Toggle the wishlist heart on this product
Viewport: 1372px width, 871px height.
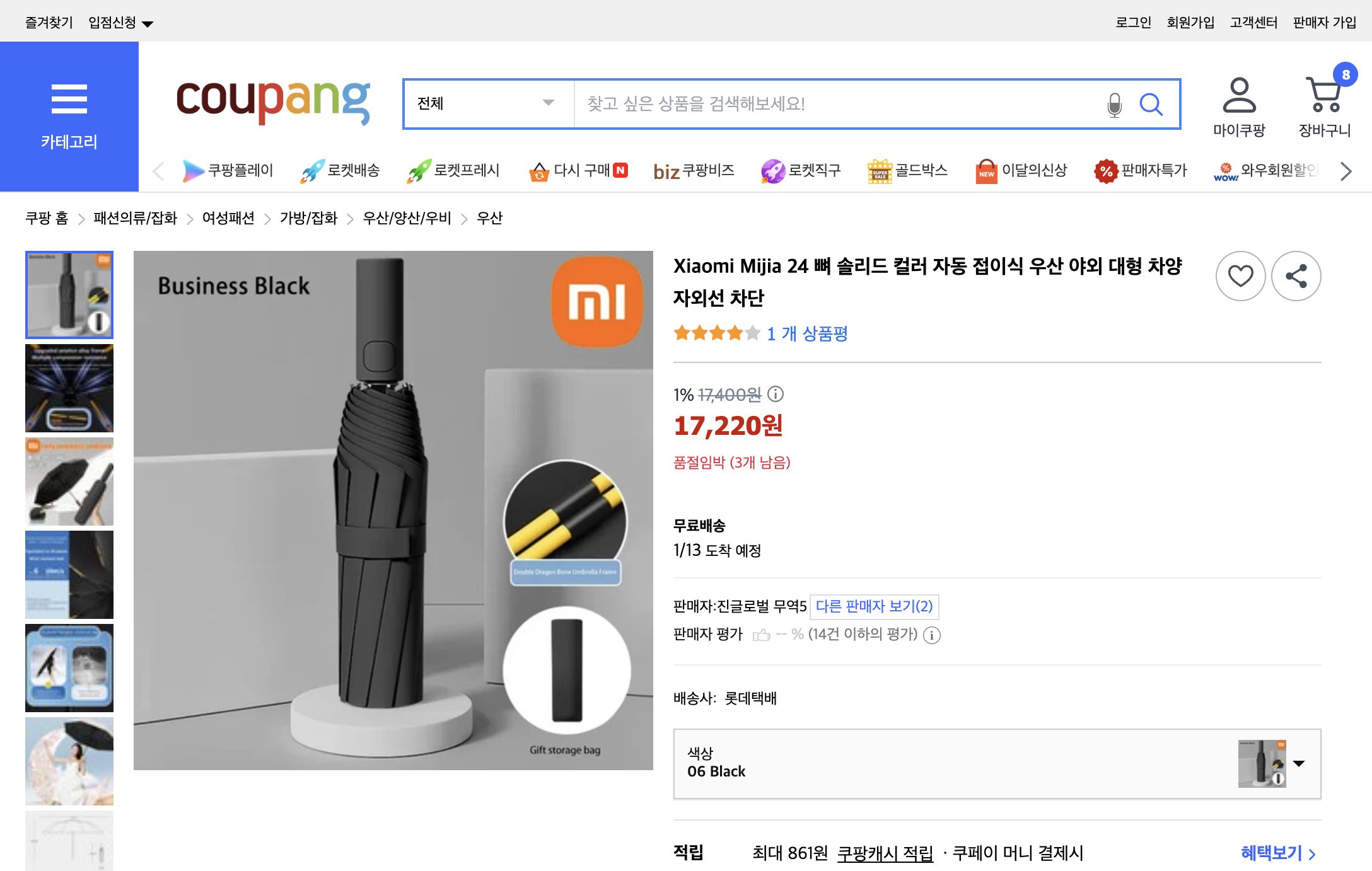(x=1241, y=275)
